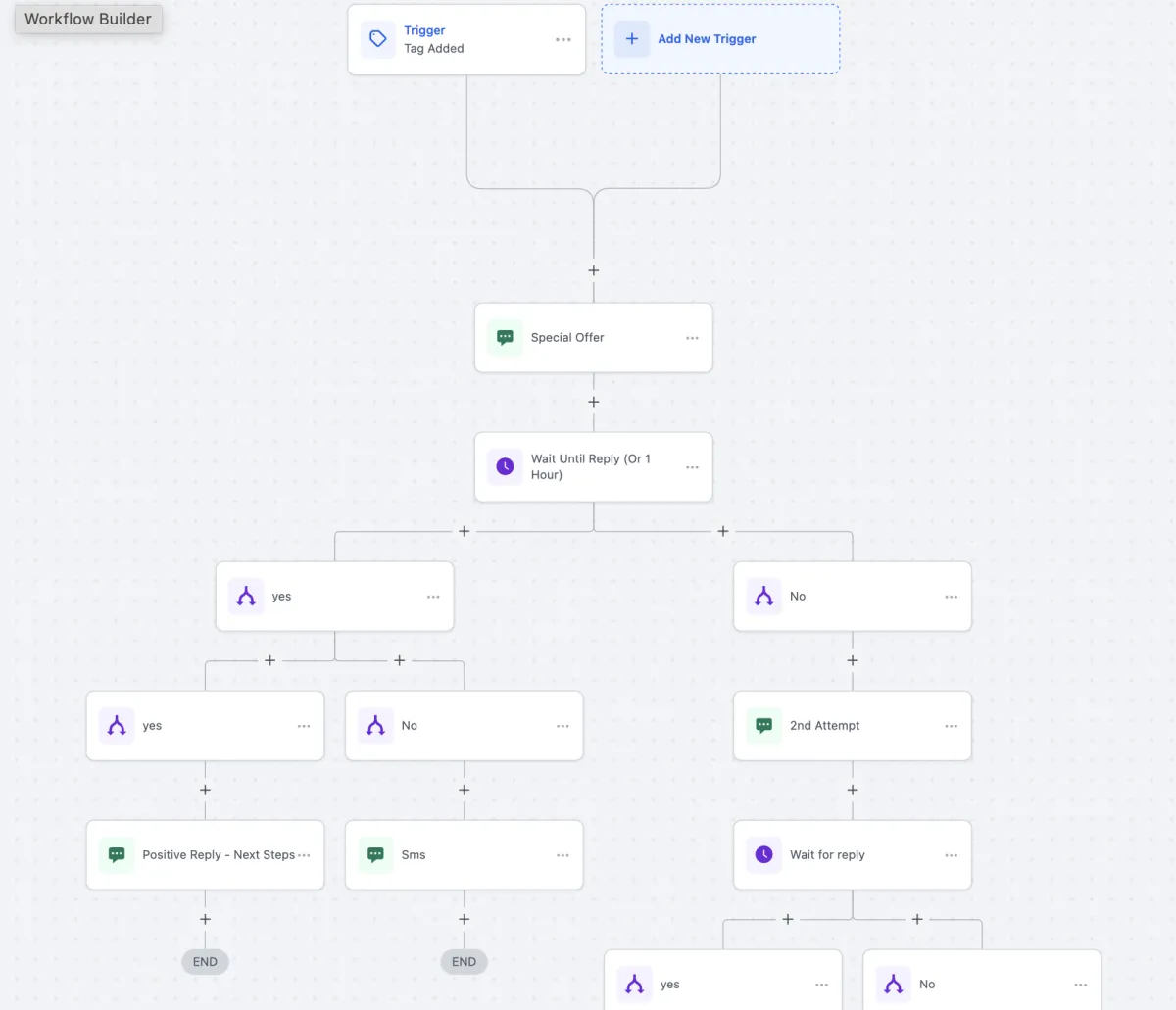Click branch icon on No node above 2nd Attempt
The width and height of the screenshot is (1176, 1010).
tap(763, 596)
